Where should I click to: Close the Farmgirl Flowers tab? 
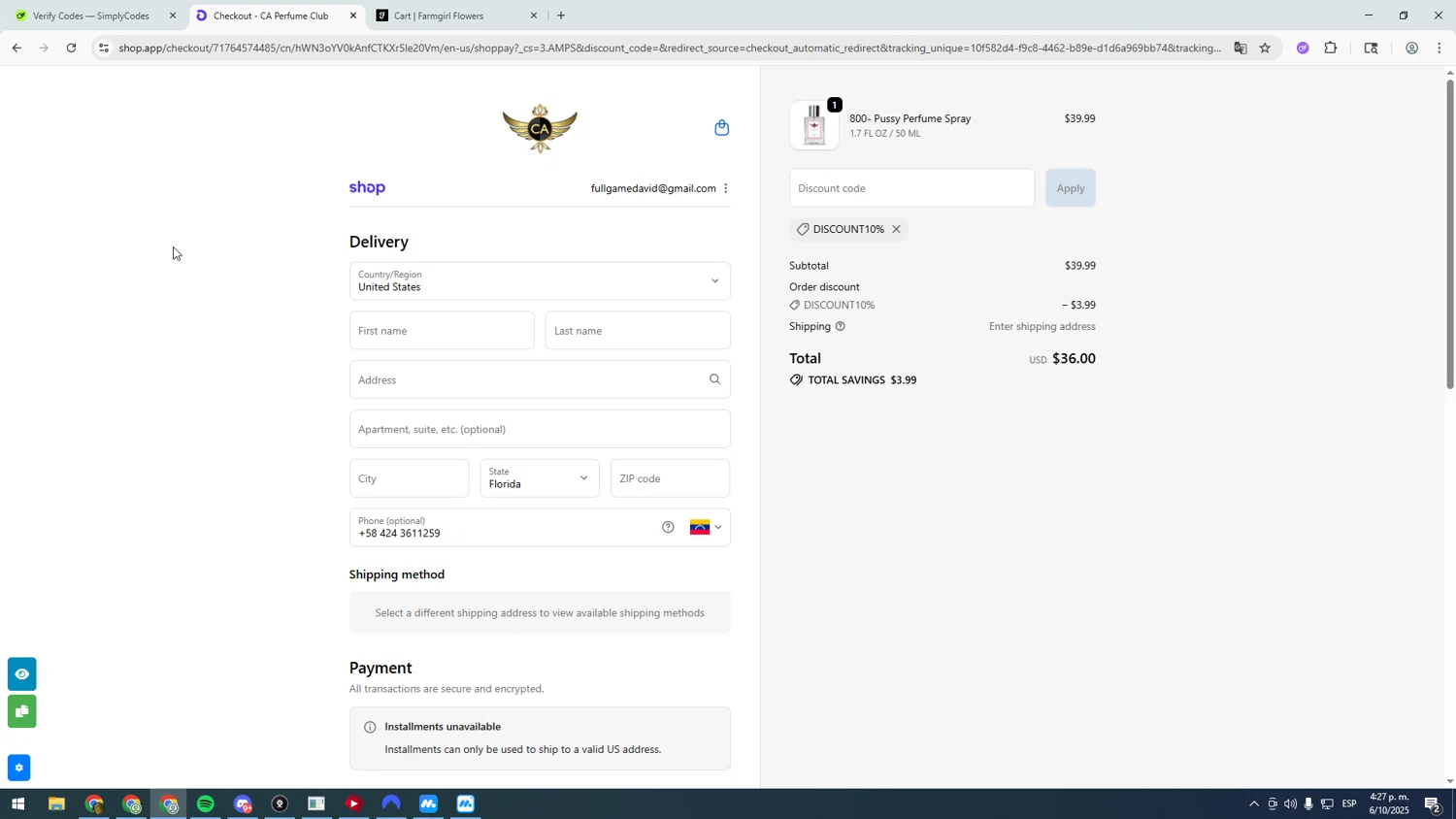pyautogui.click(x=533, y=16)
